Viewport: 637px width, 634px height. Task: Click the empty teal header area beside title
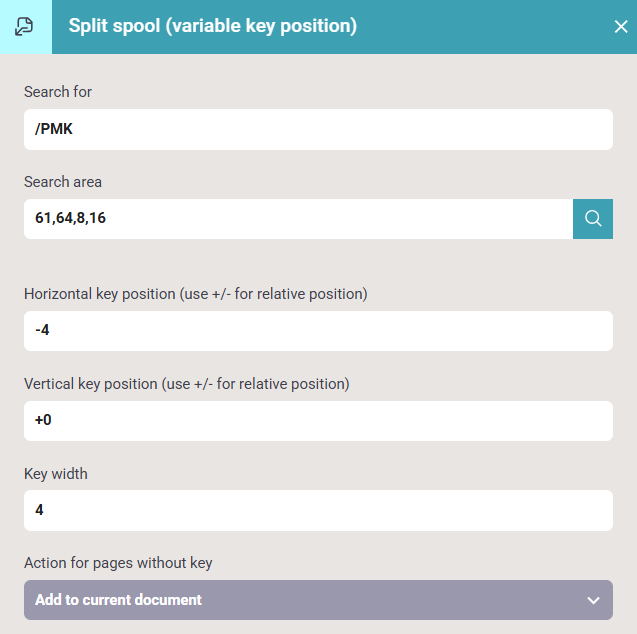pos(483,27)
